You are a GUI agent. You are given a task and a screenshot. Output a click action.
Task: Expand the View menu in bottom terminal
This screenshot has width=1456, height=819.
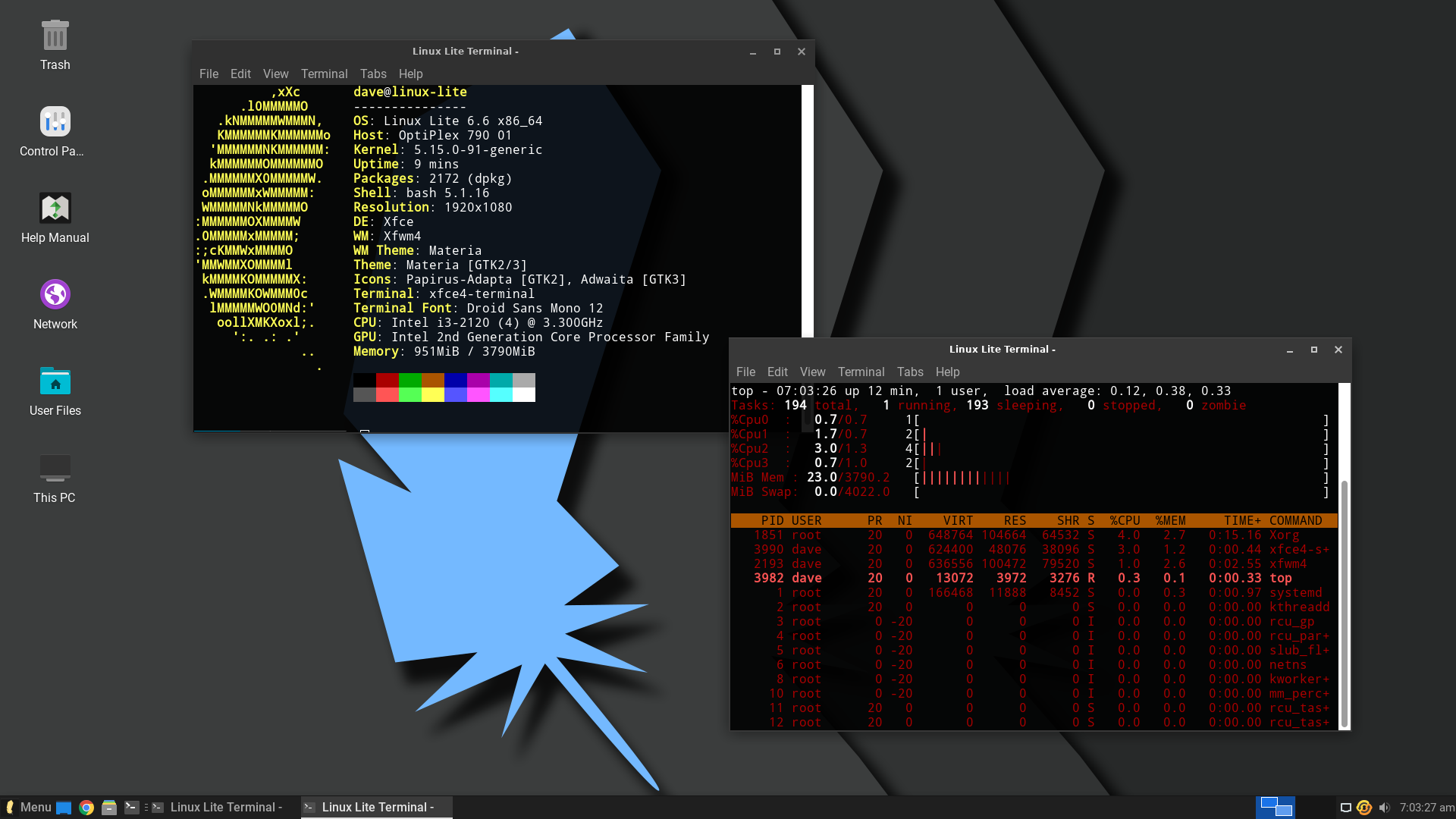[x=812, y=371]
